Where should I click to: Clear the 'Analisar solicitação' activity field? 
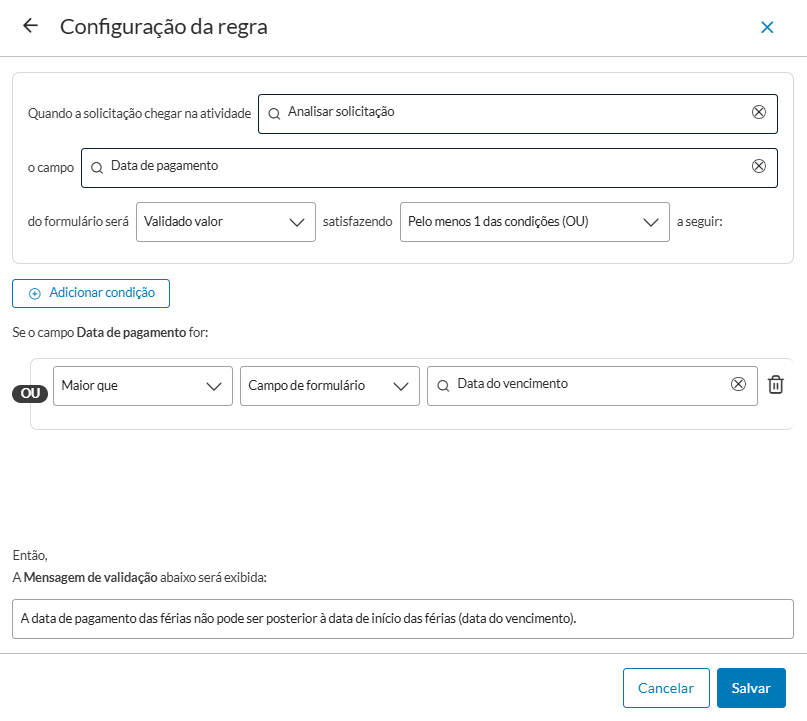coord(758,112)
